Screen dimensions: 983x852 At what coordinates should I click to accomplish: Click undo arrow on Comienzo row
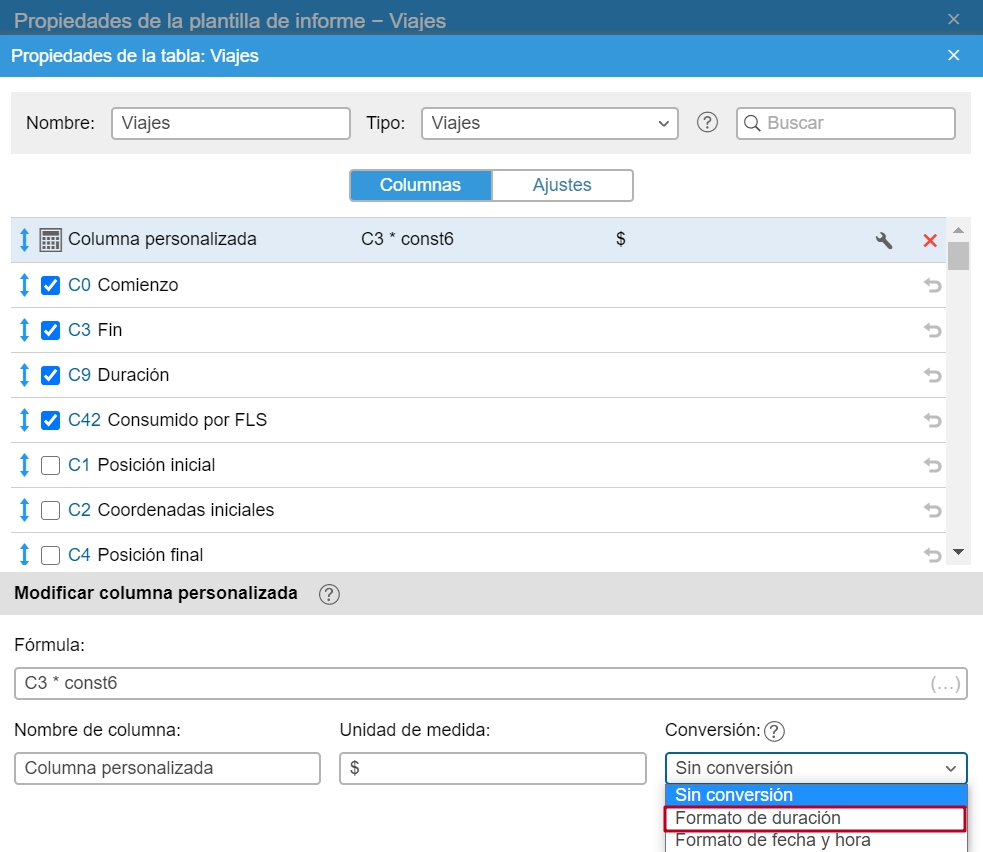click(x=932, y=285)
